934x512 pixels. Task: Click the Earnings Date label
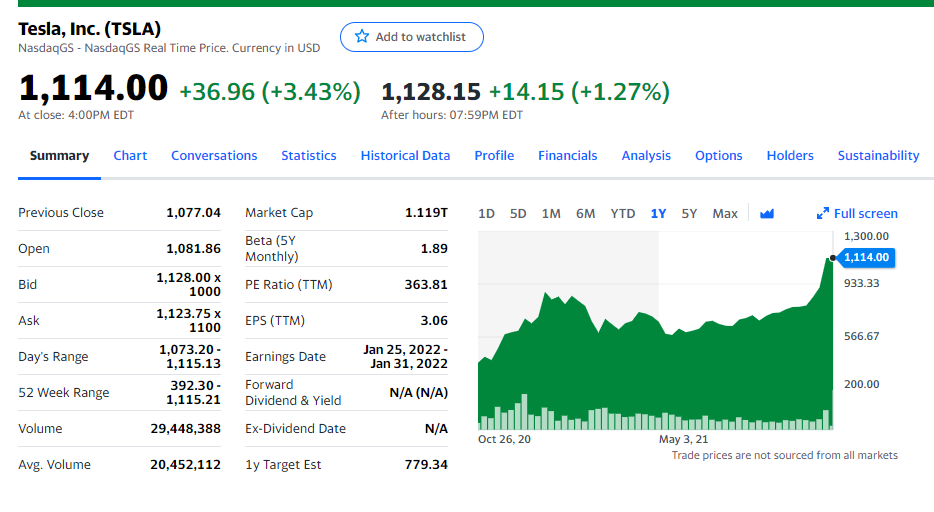point(285,357)
